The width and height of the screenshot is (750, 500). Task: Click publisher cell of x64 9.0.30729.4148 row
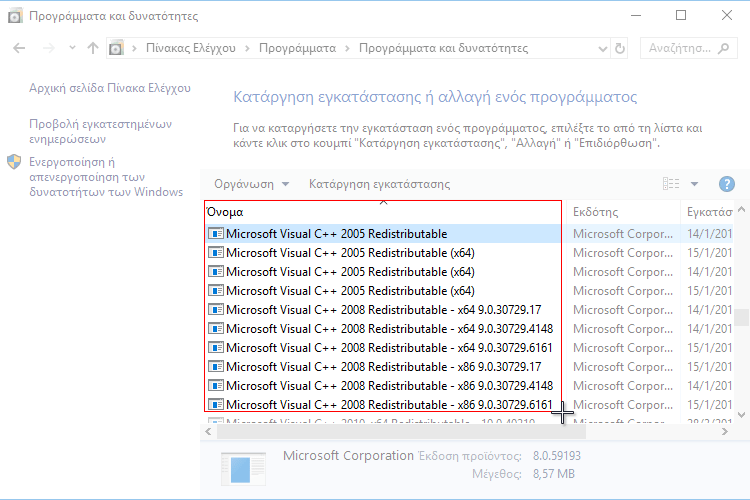point(623,329)
